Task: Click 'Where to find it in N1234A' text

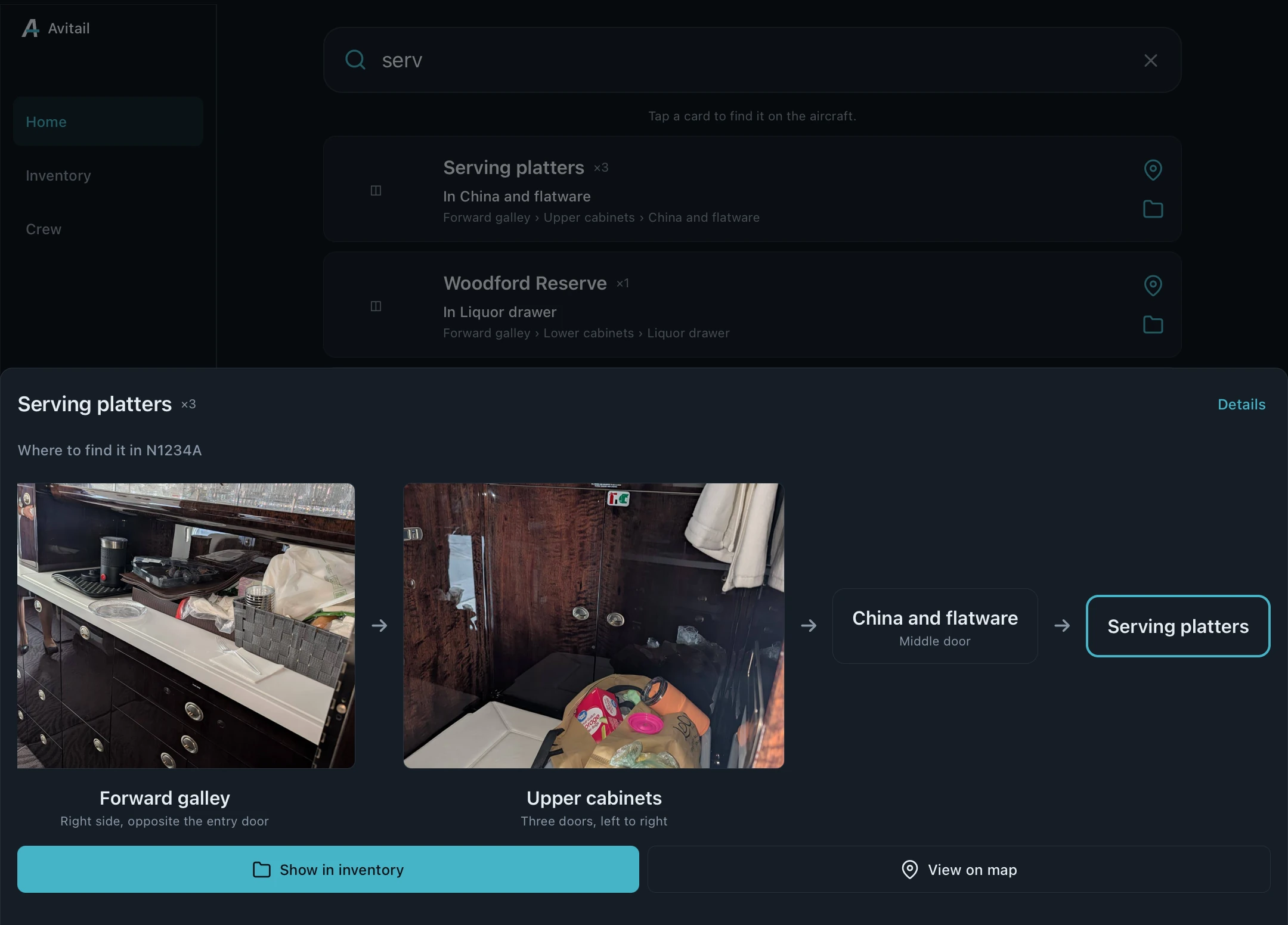Action: 110,450
